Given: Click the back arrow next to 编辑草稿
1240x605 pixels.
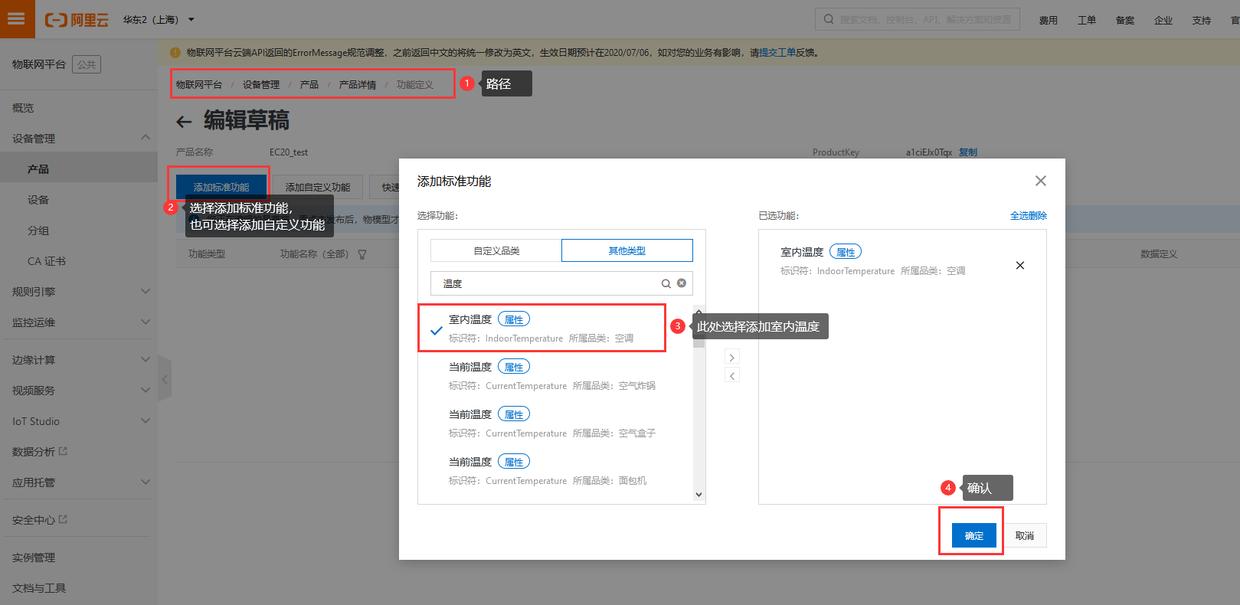Looking at the screenshot, I should point(184,120).
